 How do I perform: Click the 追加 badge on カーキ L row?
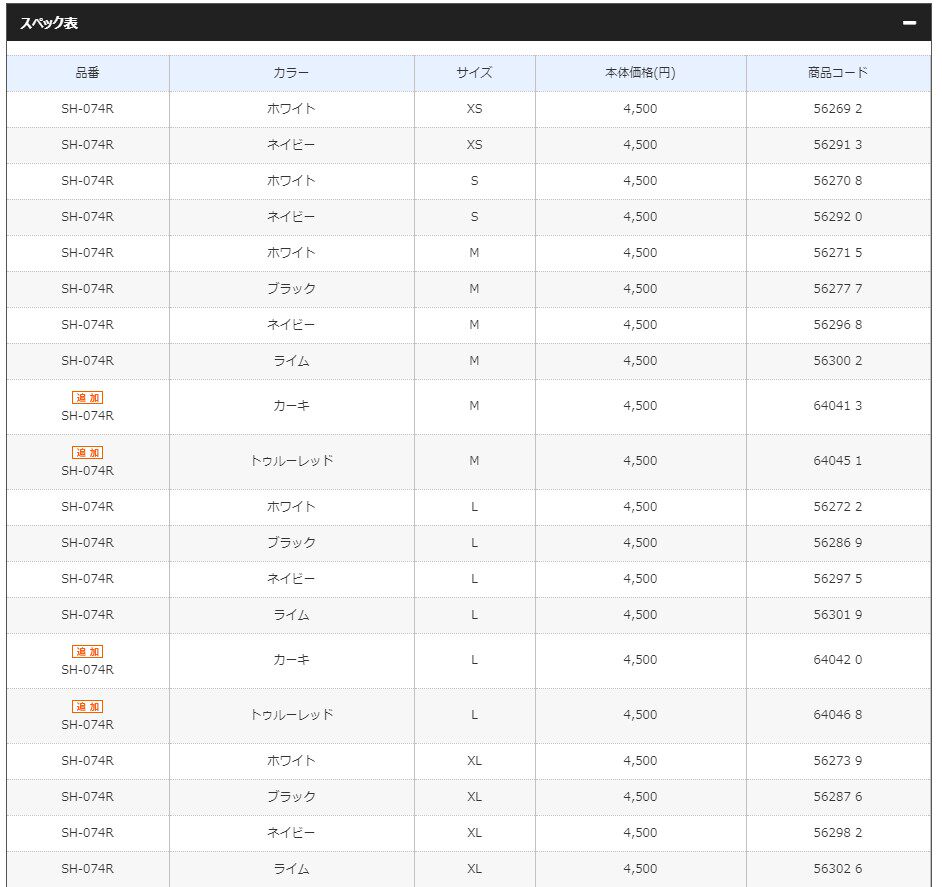(87, 652)
